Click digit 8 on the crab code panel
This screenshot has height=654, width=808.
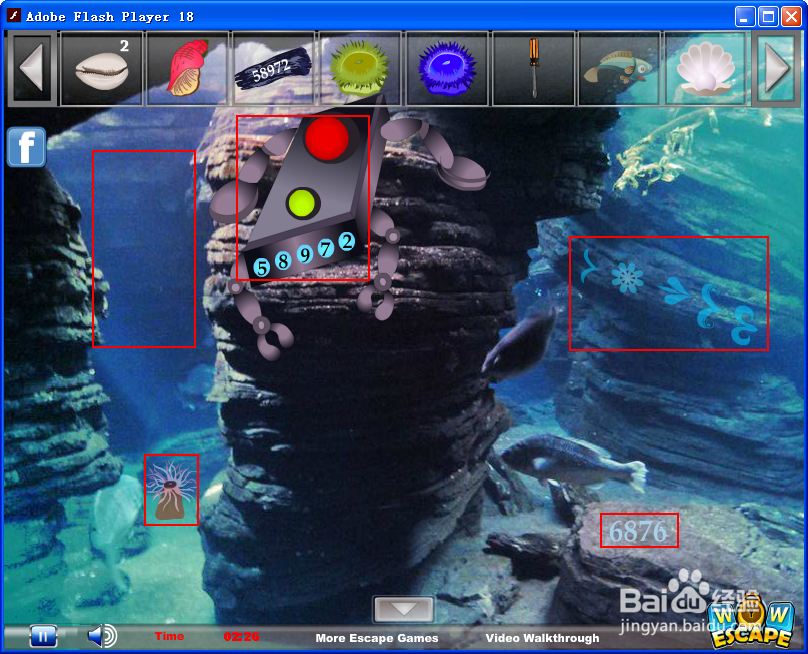pyautogui.click(x=283, y=261)
